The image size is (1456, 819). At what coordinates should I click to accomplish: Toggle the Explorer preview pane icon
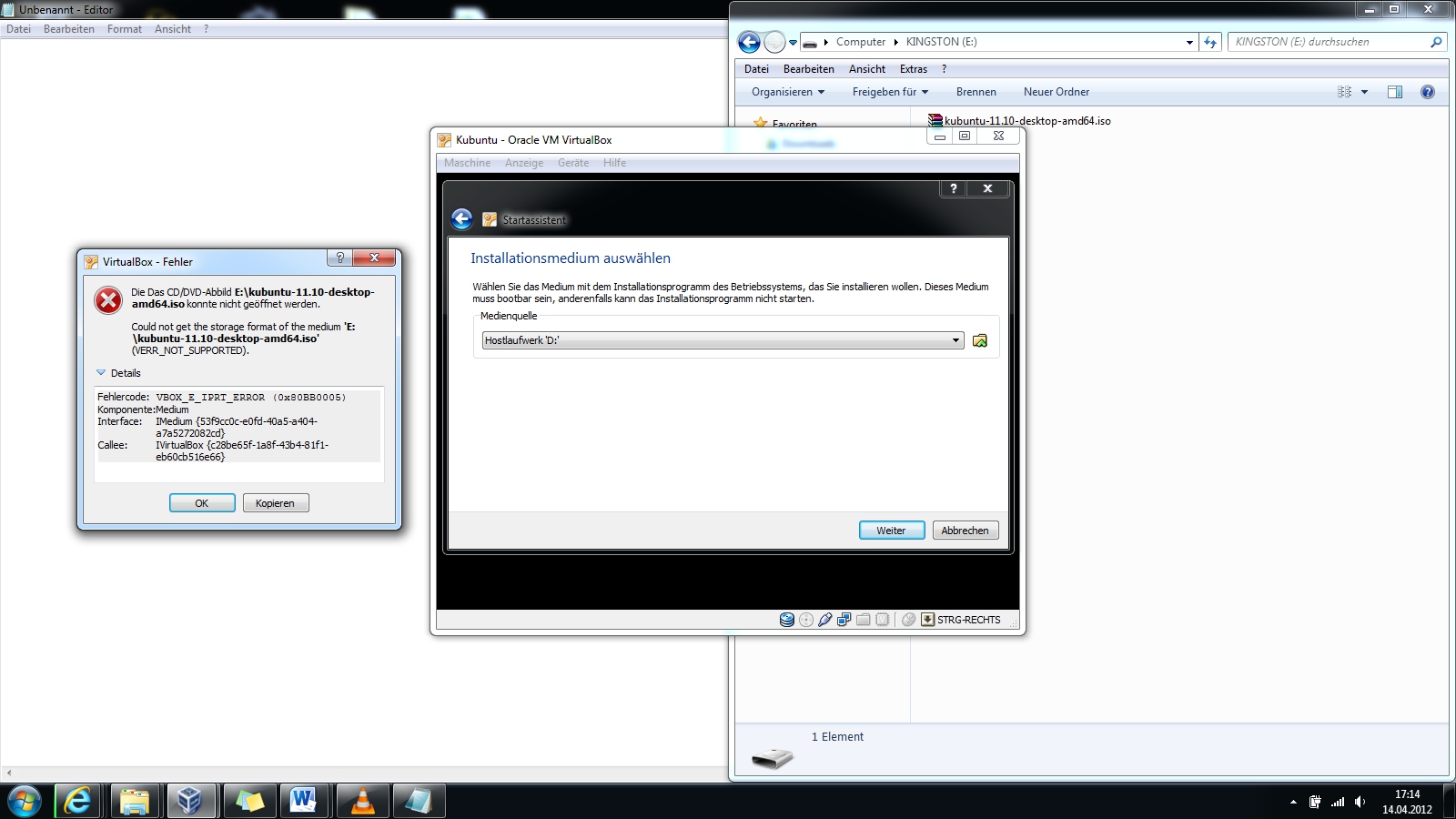tap(1395, 92)
